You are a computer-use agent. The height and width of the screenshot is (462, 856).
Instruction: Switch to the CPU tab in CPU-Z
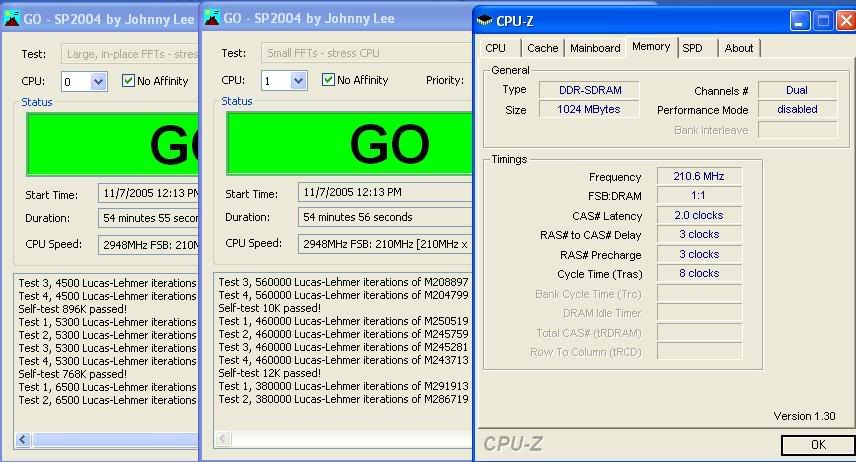495,48
